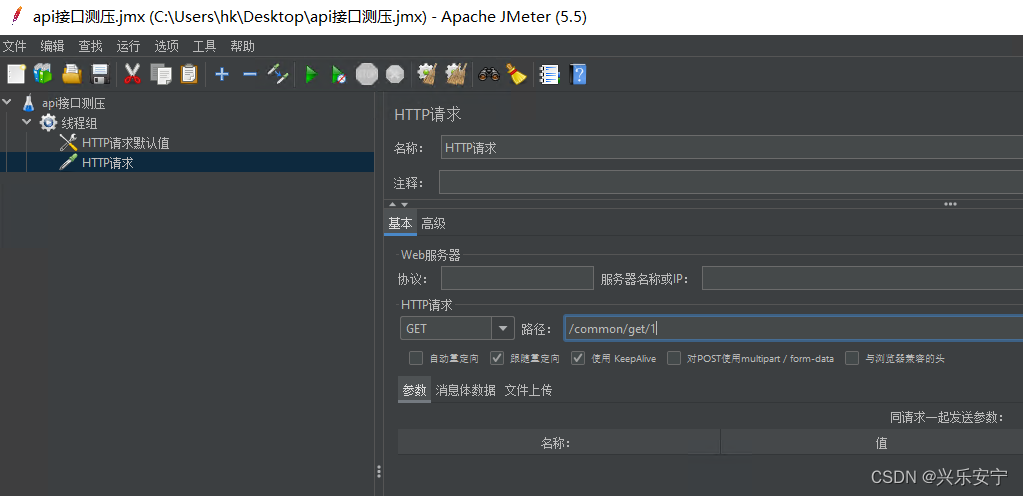
Task: Click the Paste clipboard icon
Action: click(189, 74)
